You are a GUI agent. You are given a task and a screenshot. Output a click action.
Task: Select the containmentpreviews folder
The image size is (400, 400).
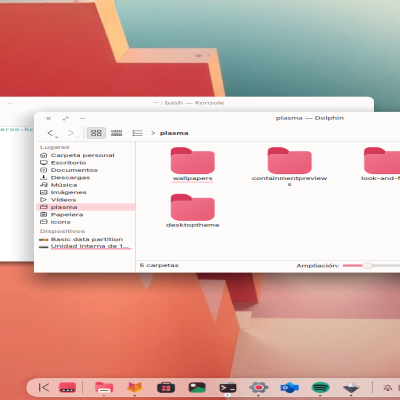[289, 166]
